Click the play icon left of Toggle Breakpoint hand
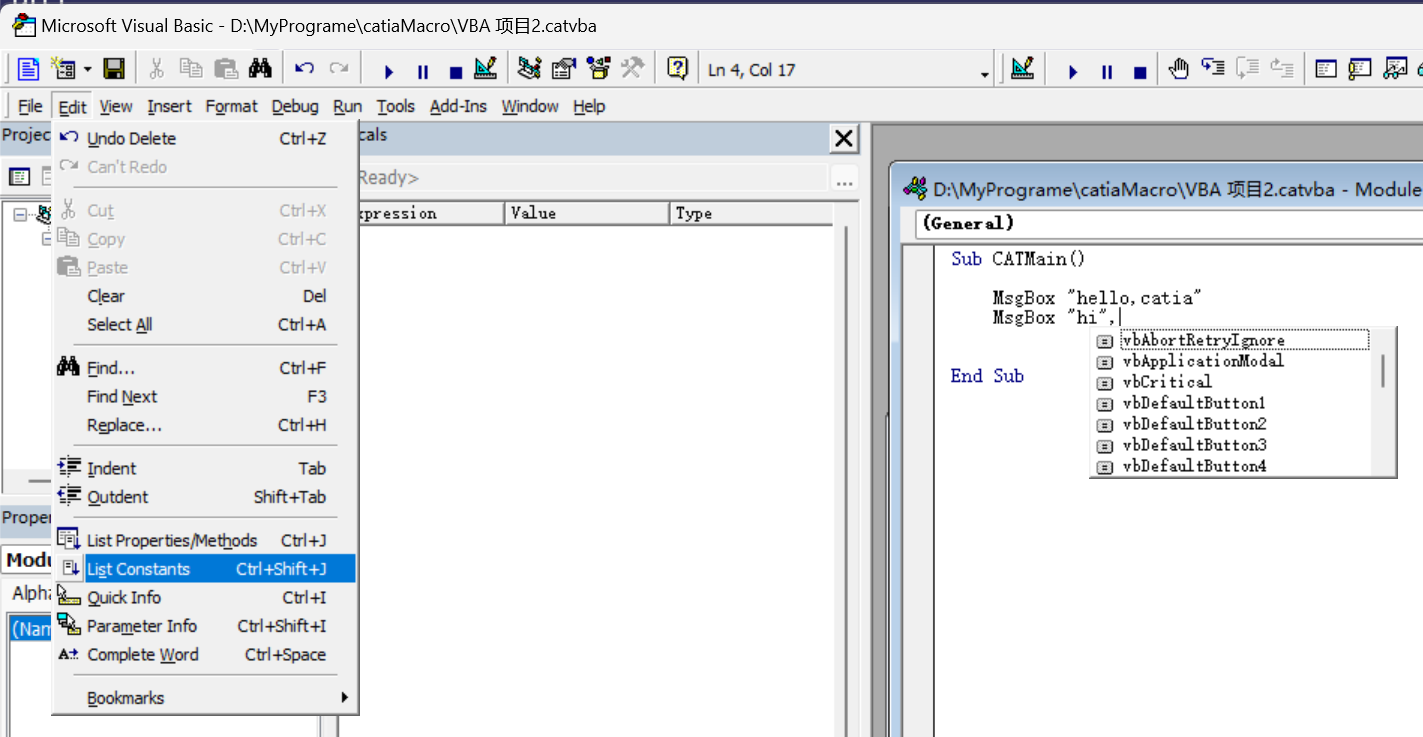 point(1073,71)
